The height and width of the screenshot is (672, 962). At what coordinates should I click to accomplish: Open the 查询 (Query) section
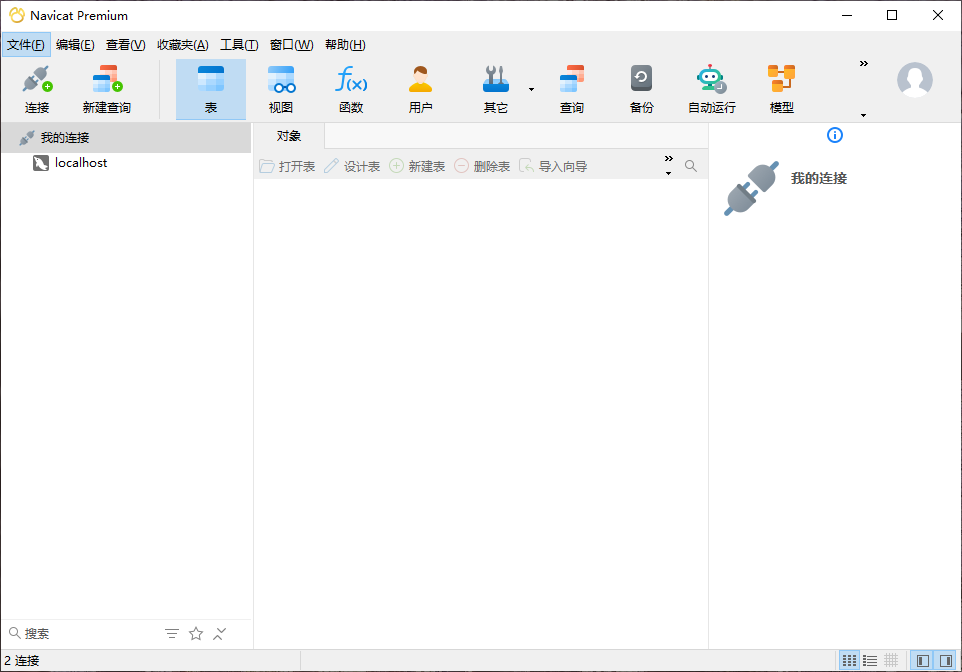click(x=572, y=90)
